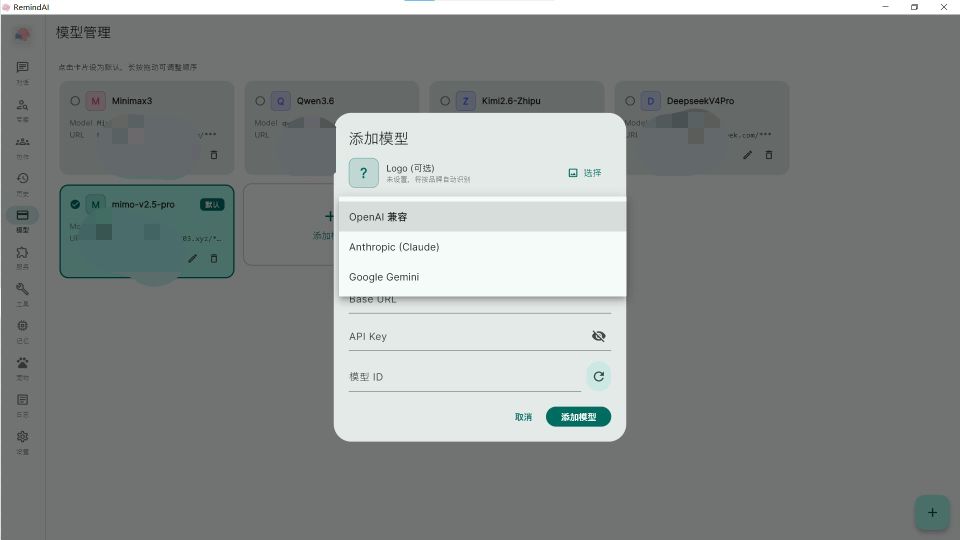Click the mimo-v2.5-pro M avatar icon
Image resolution: width=960 pixels, height=540 pixels.
[x=96, y=204]
